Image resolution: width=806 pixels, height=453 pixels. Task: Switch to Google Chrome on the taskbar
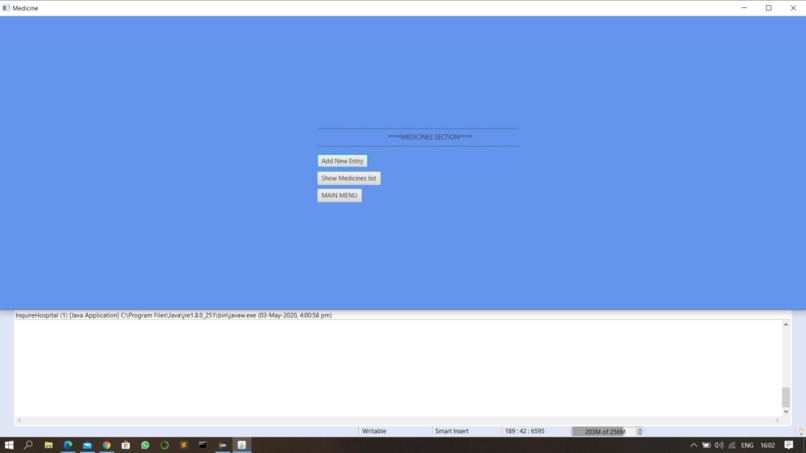(x=106, y=445)
